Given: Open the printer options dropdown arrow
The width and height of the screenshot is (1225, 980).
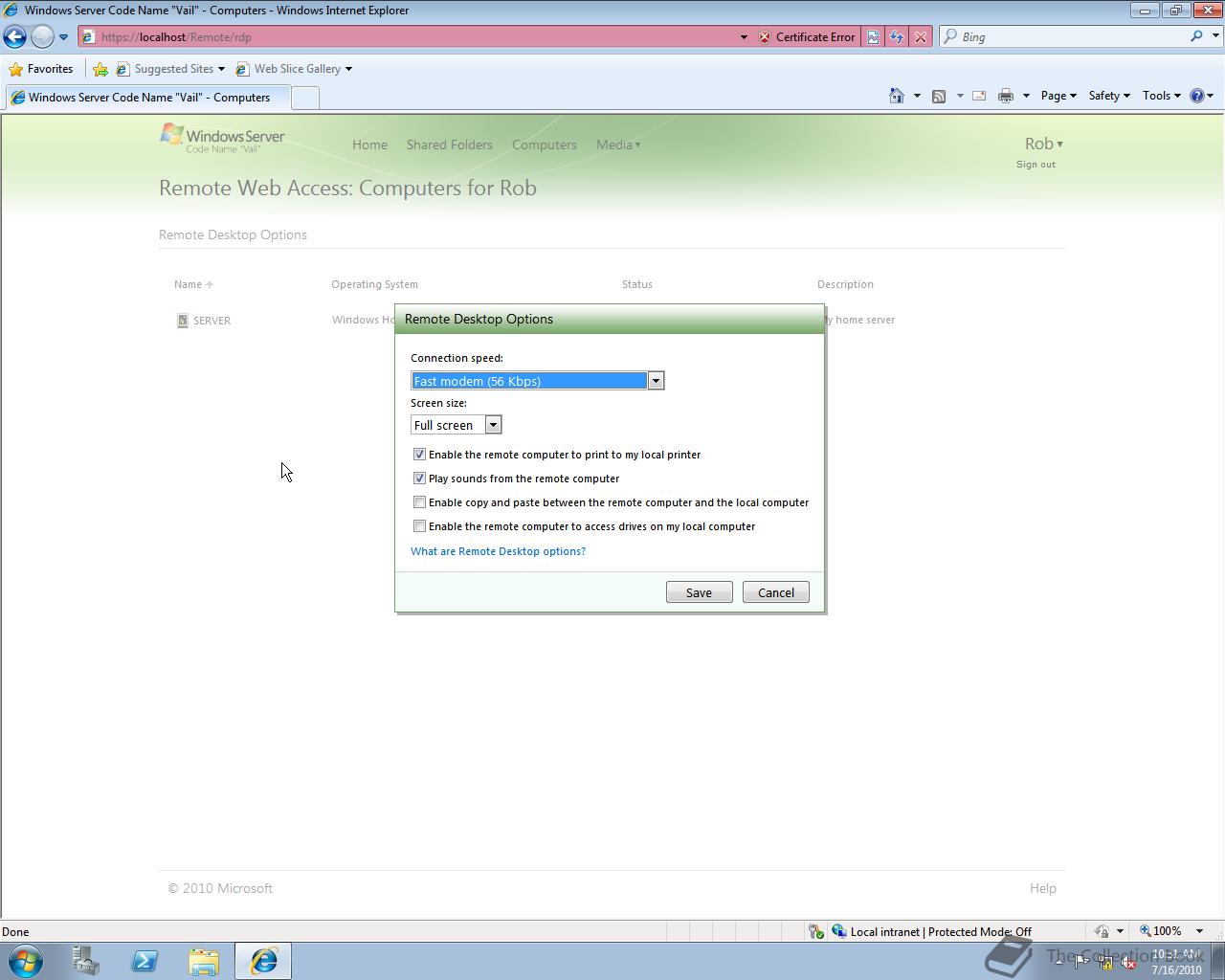Looking at the screenshot, I should (1026, 96).
